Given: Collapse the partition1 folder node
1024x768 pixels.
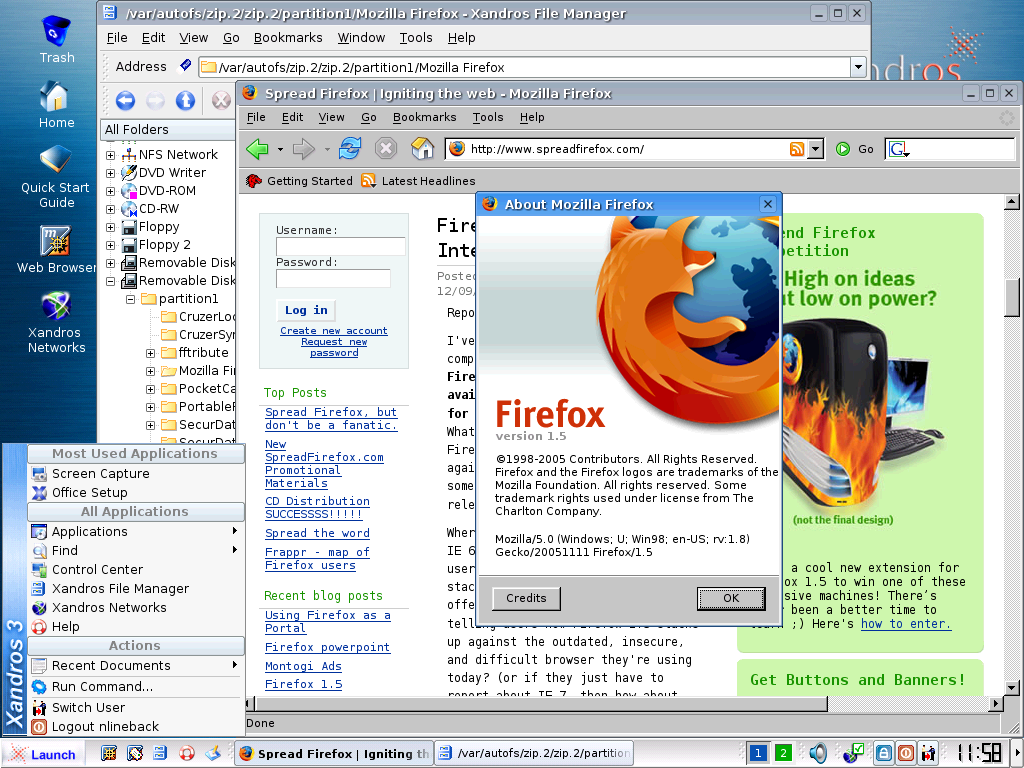Looking at the screenshot, I should (130, 299).
